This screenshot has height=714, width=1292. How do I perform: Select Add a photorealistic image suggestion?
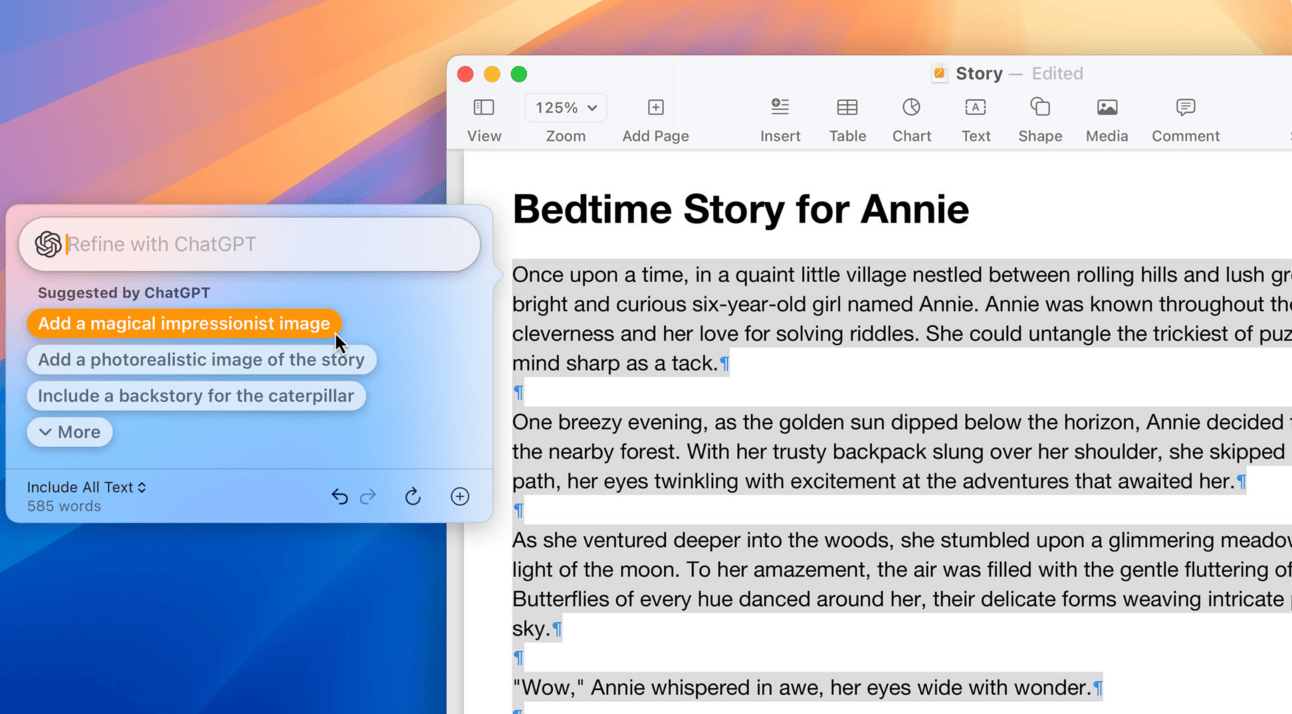tap(201, 360)
